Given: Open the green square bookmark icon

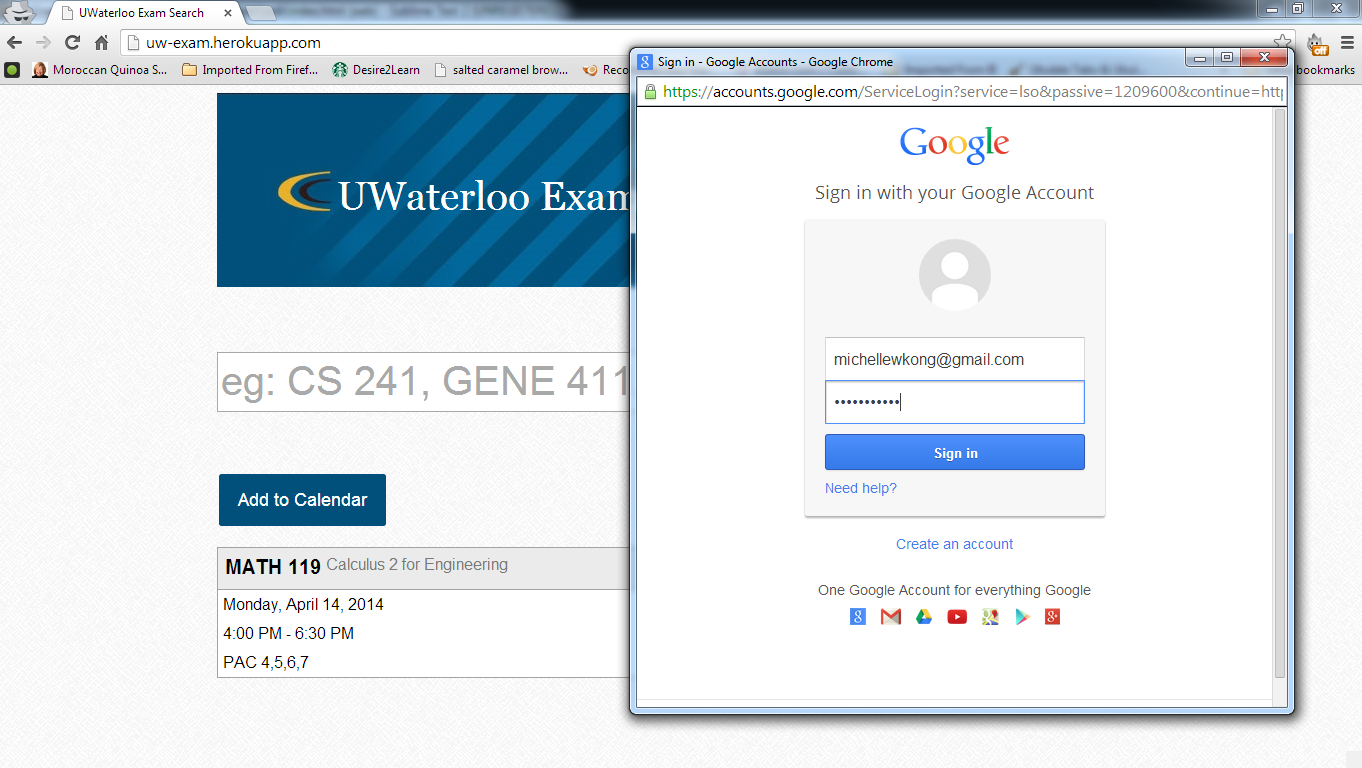Looking at the screenshot, I should tap(12, 70).
